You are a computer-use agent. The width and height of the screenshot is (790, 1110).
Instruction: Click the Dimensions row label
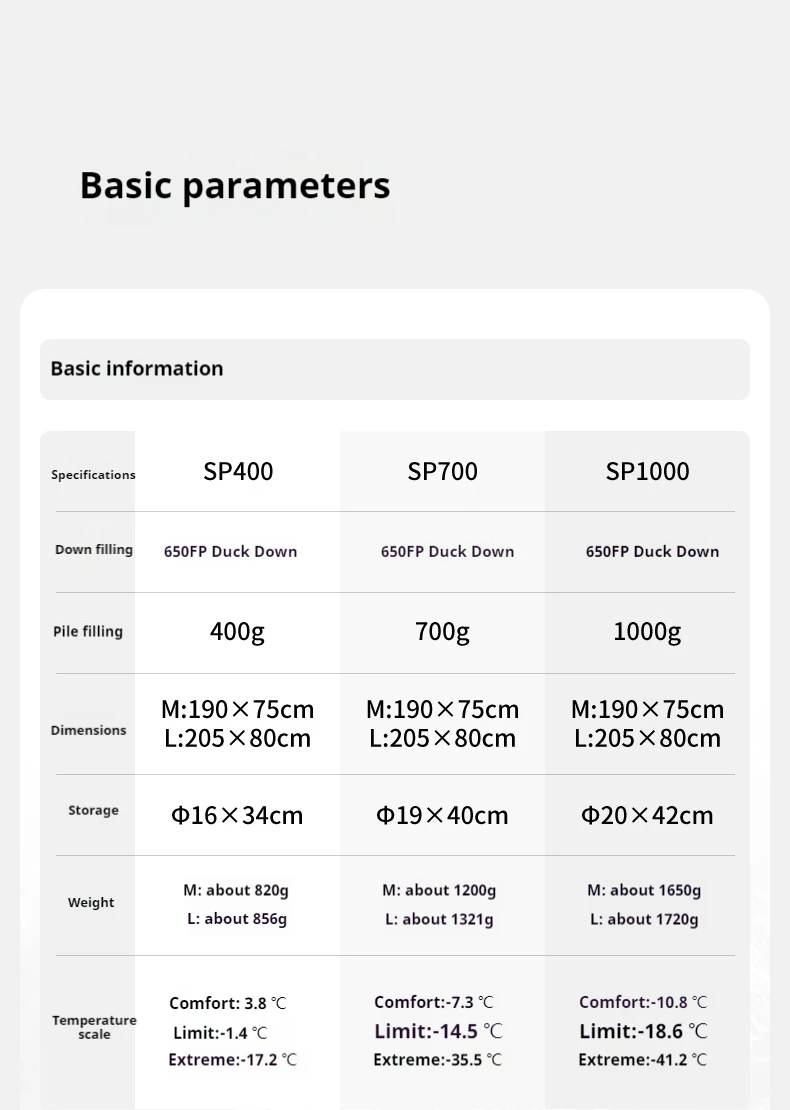89,730
